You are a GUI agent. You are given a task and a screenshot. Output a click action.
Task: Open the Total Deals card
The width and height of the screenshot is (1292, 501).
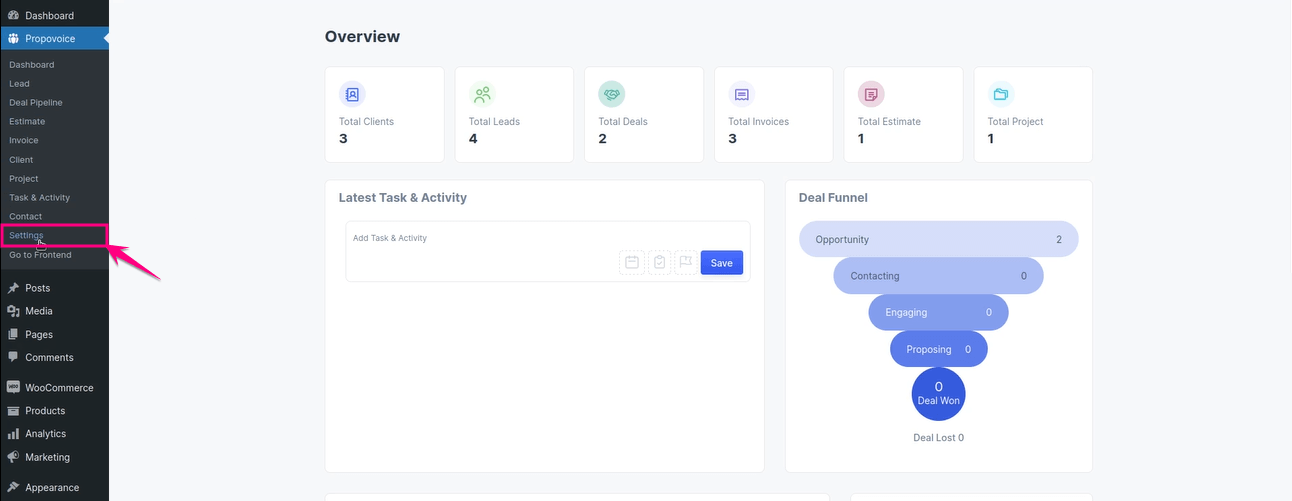pos(644,115)
